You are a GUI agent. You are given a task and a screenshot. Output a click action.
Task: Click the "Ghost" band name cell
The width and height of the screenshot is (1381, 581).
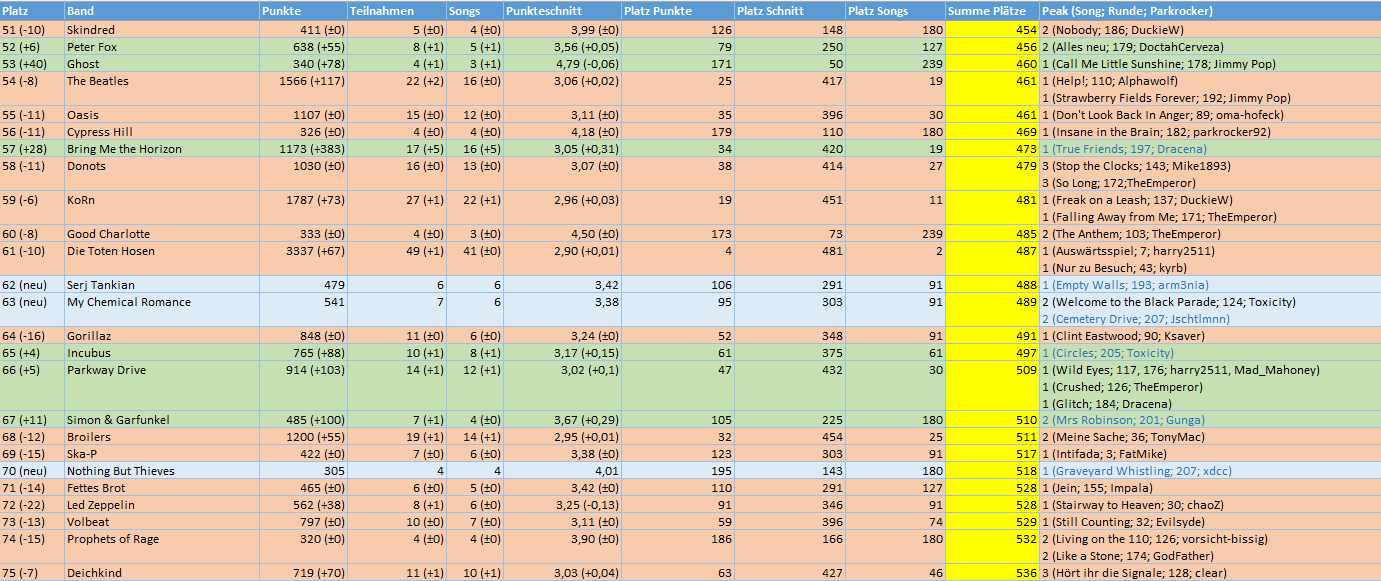click(x=161, y=64)
